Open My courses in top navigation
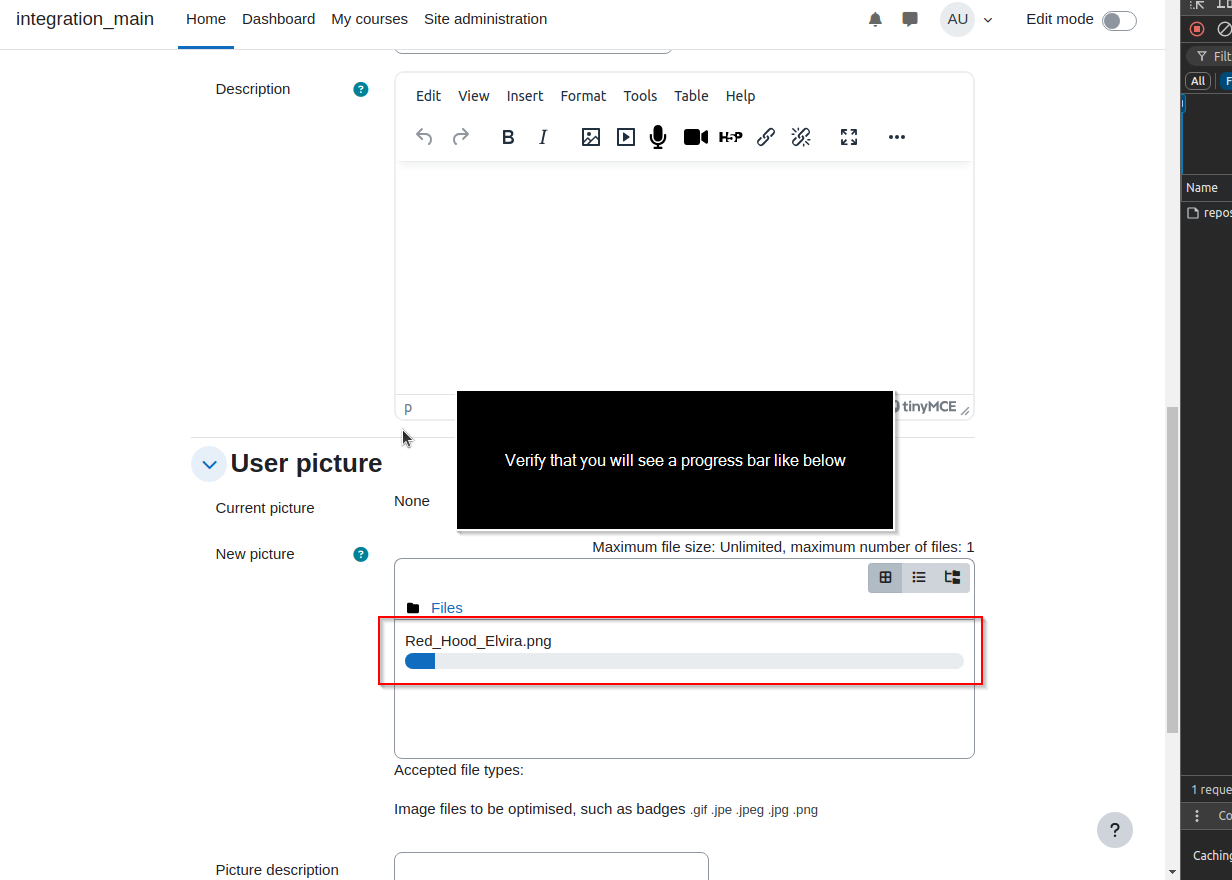The width and height of the screenshot is (1232, 880). 369,19
